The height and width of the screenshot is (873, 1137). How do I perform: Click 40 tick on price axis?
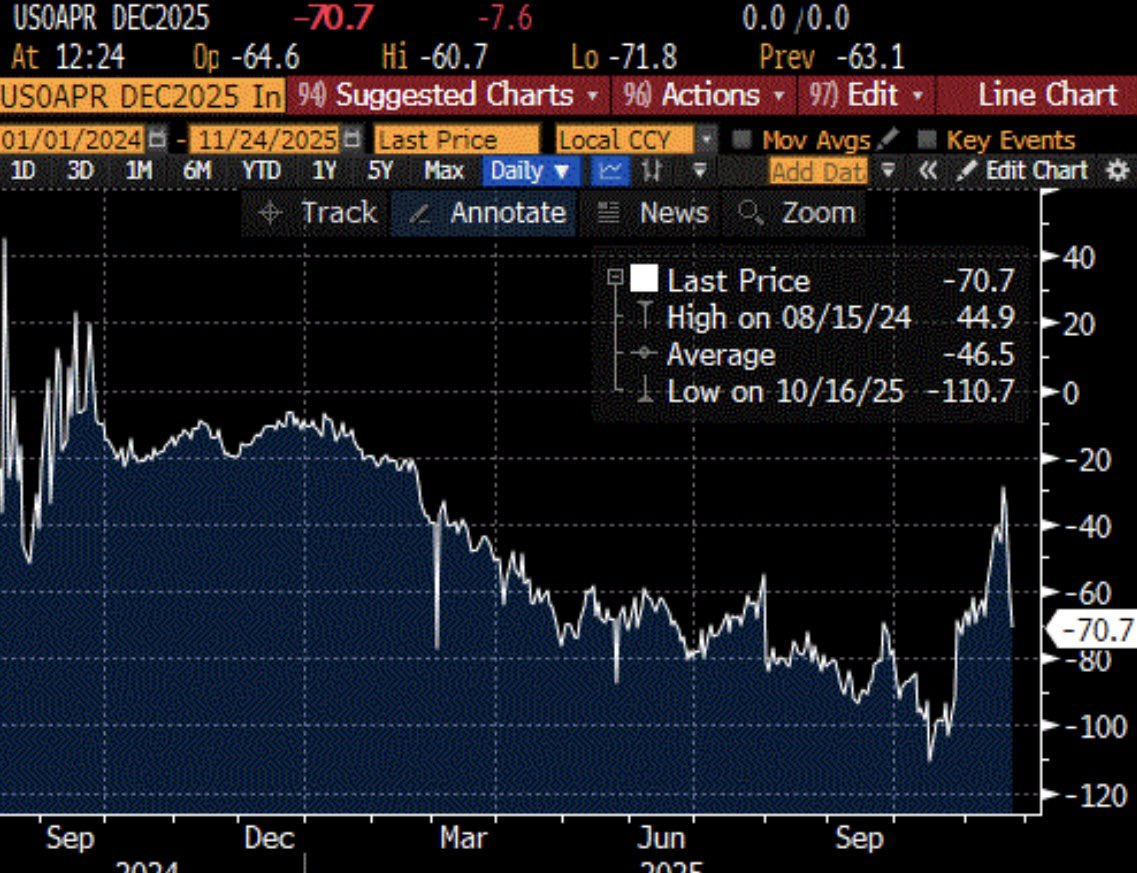[1079, 257]
